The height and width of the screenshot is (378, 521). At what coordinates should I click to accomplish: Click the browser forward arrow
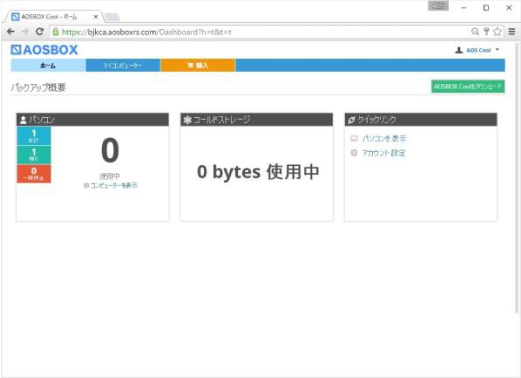[25, 32]
